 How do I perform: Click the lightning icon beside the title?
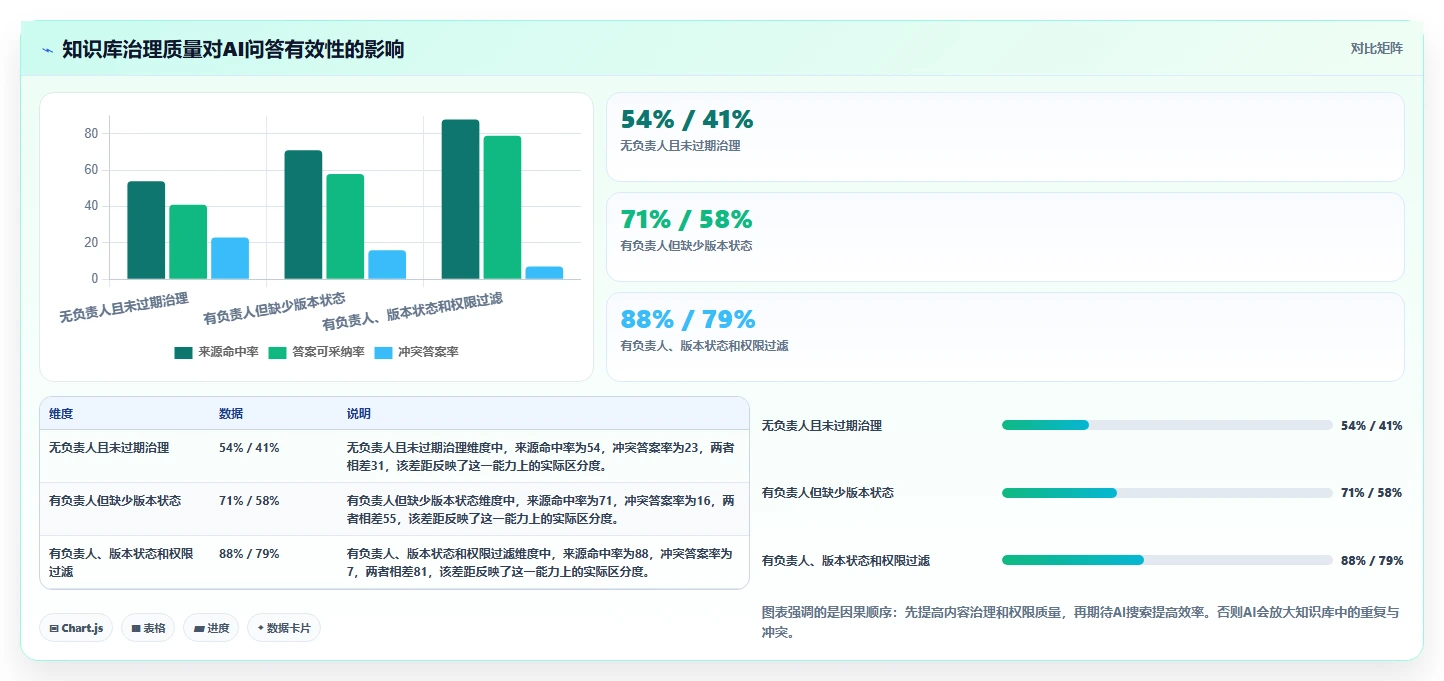47,49
